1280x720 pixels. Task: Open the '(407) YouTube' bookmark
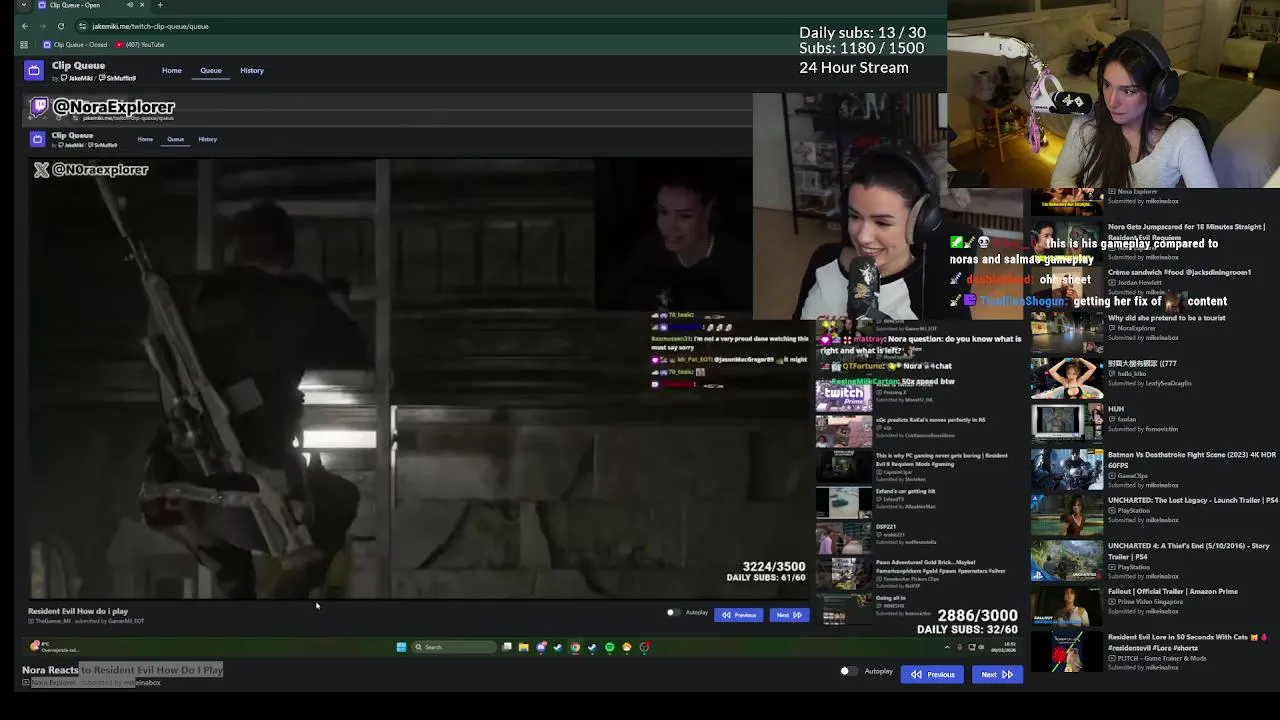click(x=140, y=45)
